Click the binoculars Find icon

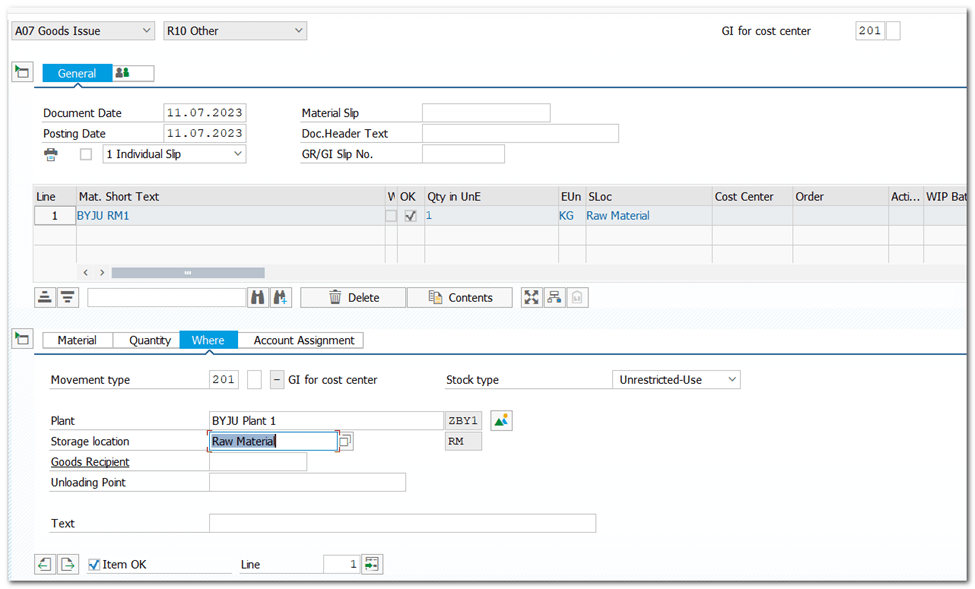[x=258, y=297]
